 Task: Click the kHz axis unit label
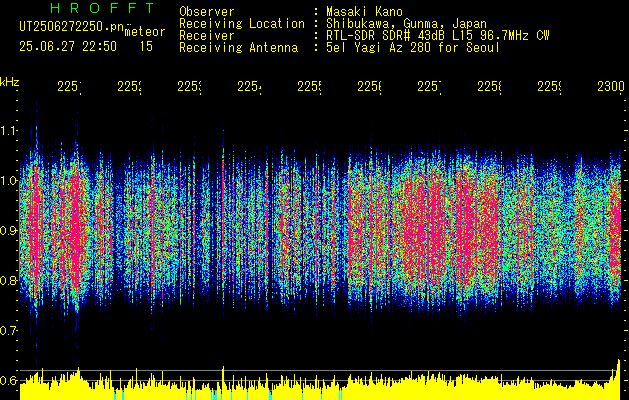click(10, 82)
